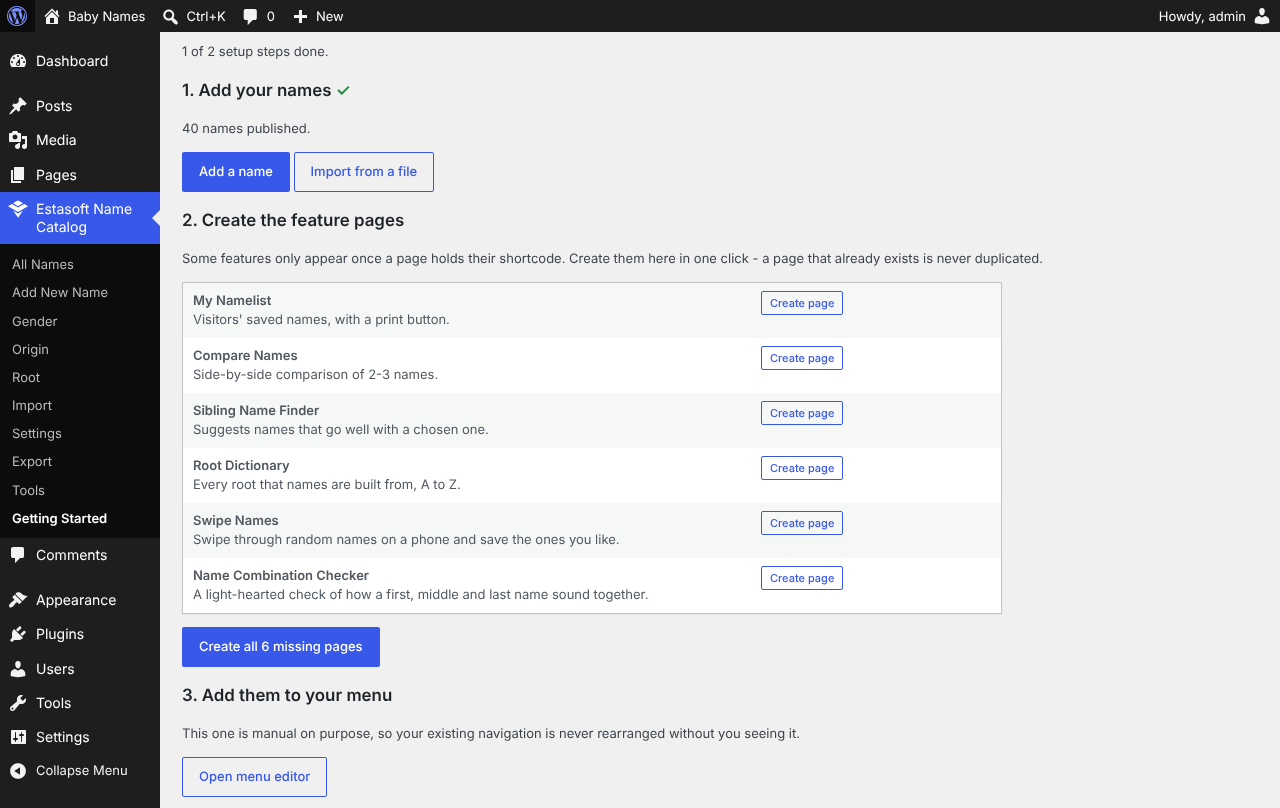Collapse the admin menu arrow icon
Image resolution: width=1280 pixels, height=808 pixels.
point(18,771)
